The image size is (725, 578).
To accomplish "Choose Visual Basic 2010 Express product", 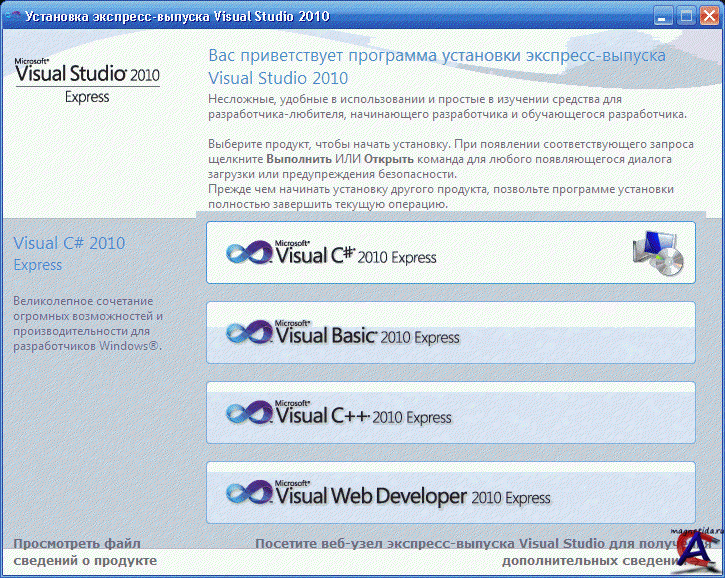I will pyautogui.click(x=450, y=332).
